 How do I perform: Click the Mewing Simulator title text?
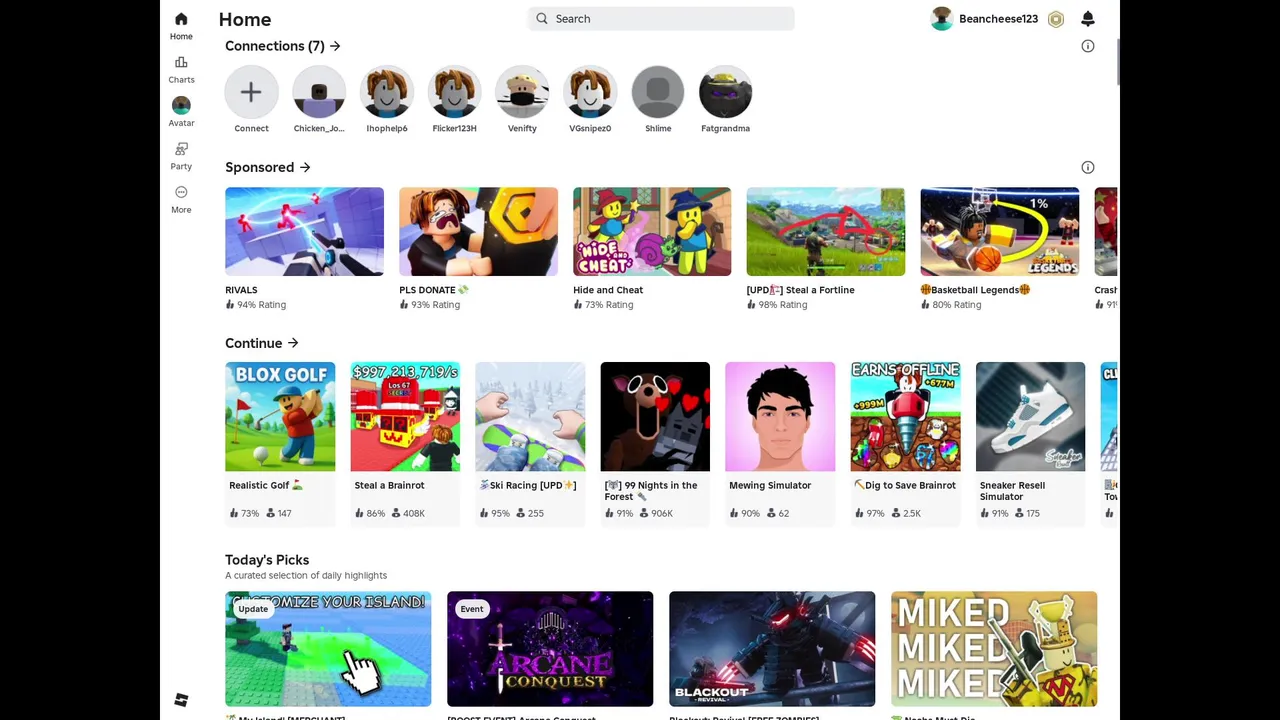[x=770, y=485]
